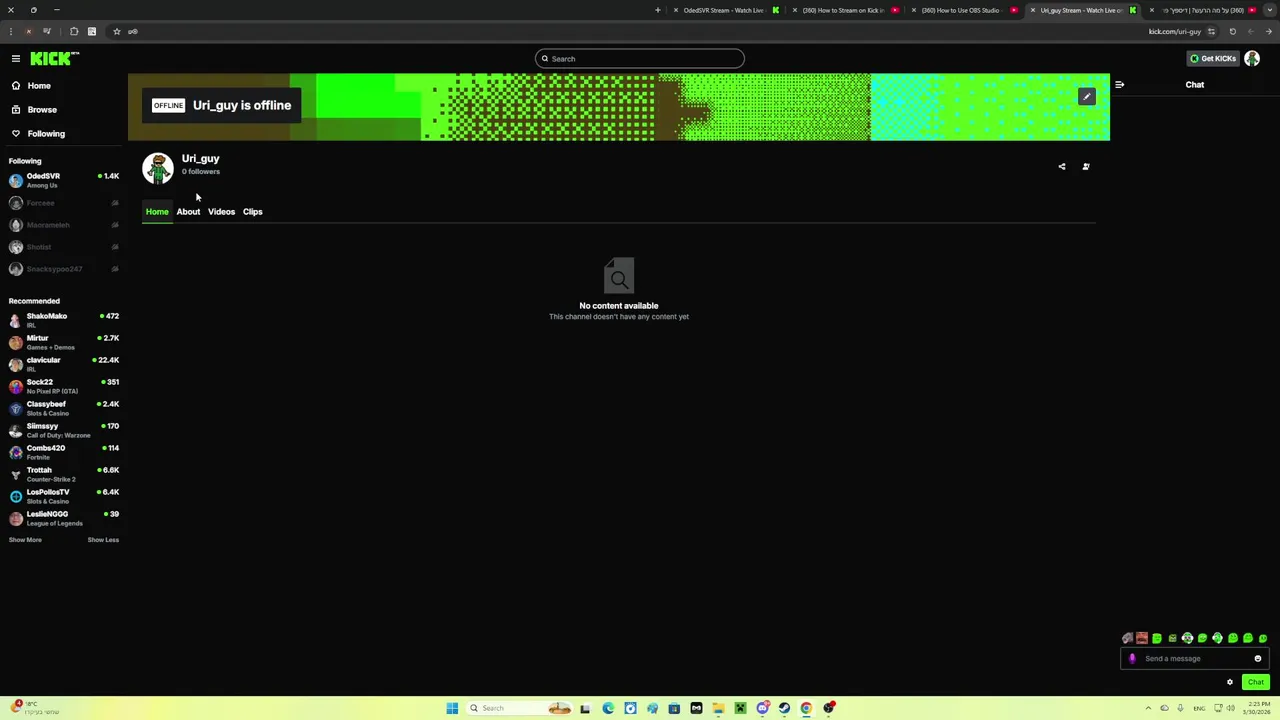Reload the page
This screenshot has height=720, width=1280.
point(1232,31)
